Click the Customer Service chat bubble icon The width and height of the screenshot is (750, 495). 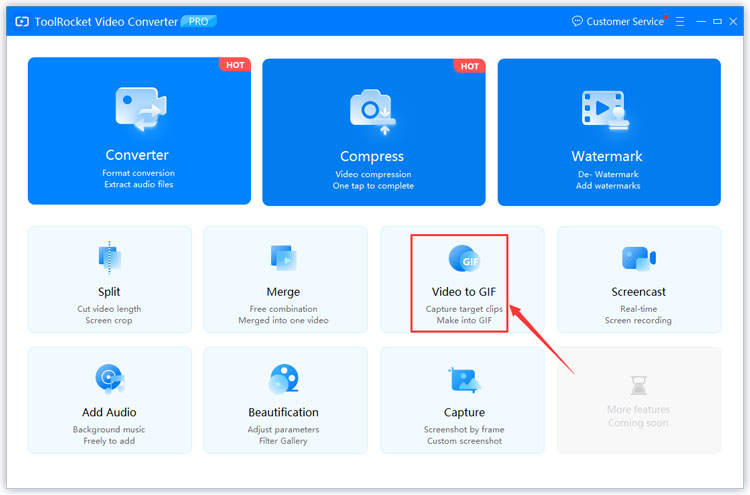577,21
